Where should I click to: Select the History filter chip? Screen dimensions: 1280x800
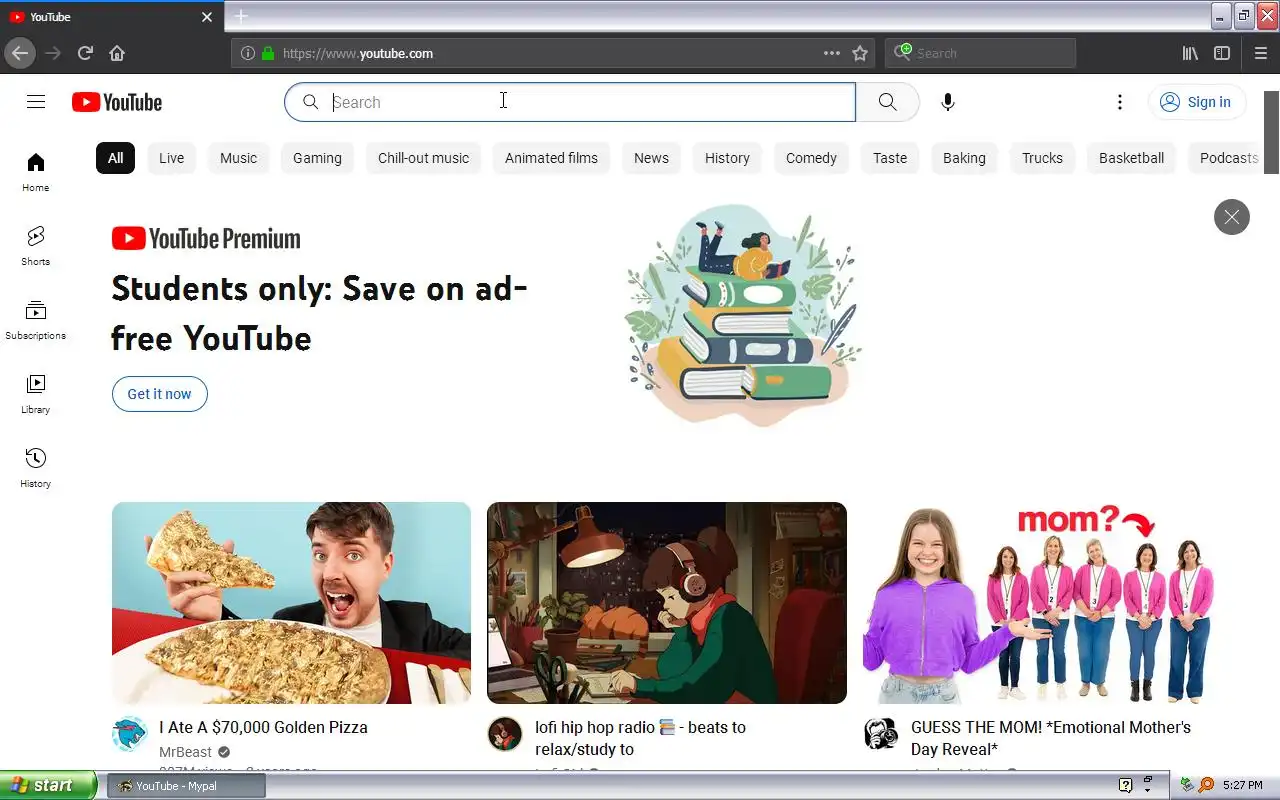(727, 158)
